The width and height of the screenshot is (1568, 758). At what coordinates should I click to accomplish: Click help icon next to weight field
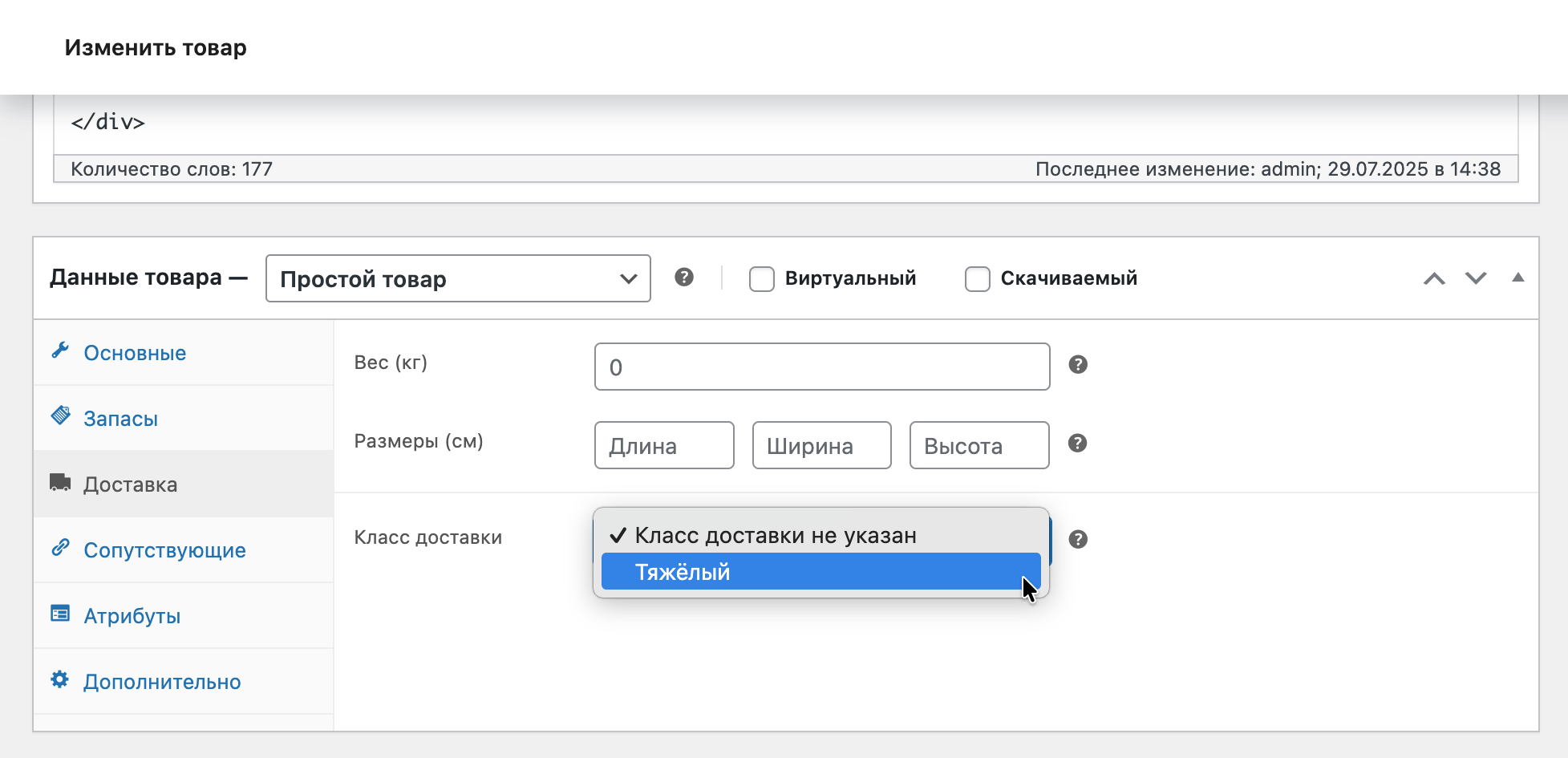tap(1078, 365)
